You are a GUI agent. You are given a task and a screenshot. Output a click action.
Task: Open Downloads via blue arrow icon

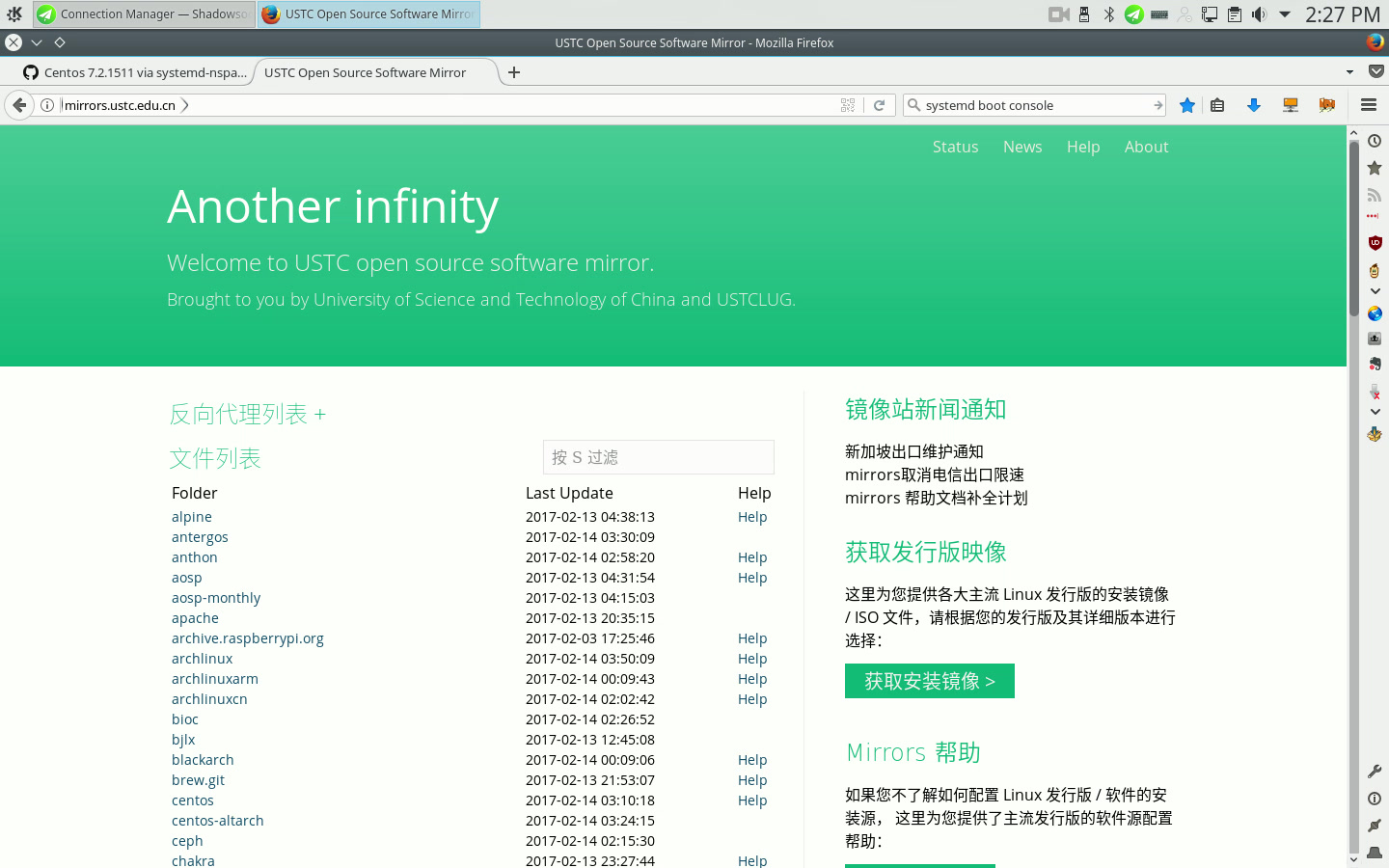coord(1254,105)
